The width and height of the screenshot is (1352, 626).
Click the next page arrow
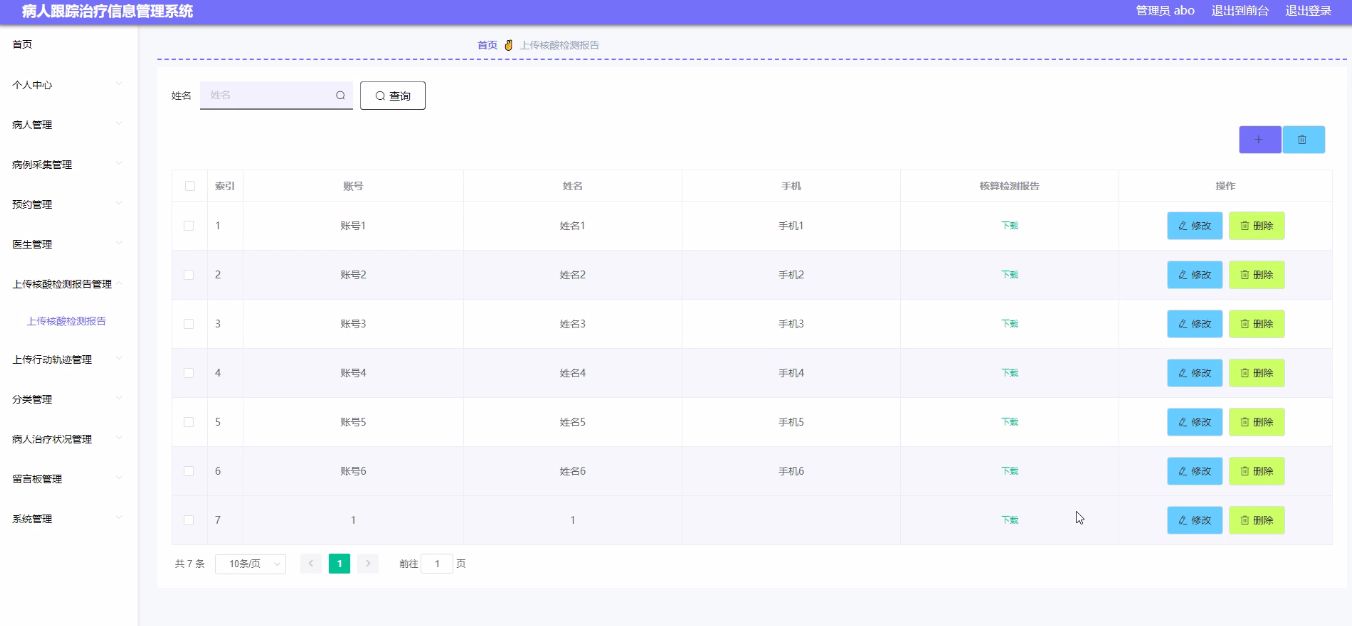(368, 564)
